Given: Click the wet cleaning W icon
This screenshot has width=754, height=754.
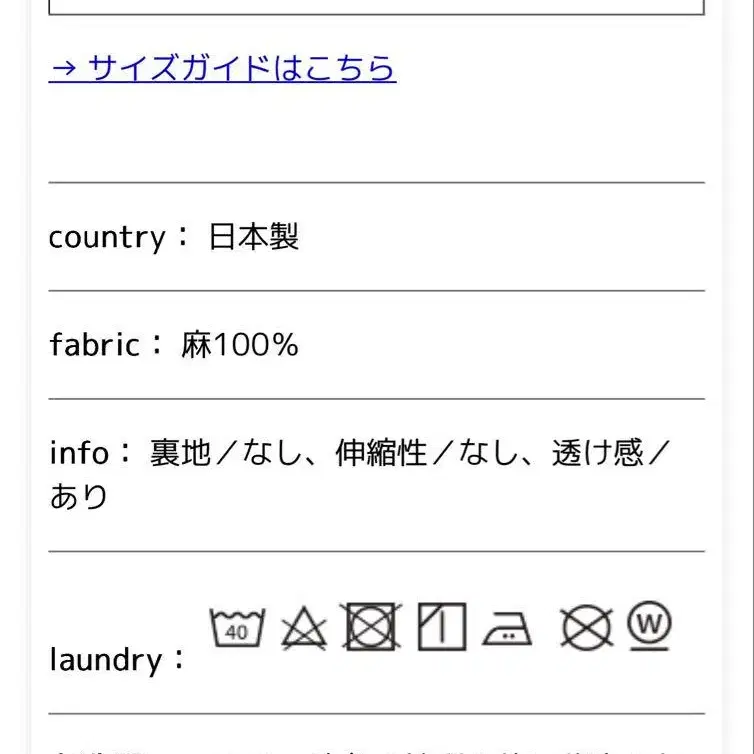Looking at the screenshot, I should click(x=649, y=625).
